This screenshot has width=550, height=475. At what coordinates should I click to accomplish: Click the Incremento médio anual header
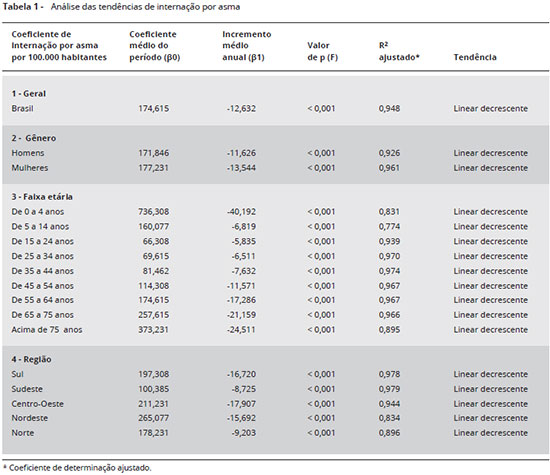pyautogui.click(x=247, y=46)
